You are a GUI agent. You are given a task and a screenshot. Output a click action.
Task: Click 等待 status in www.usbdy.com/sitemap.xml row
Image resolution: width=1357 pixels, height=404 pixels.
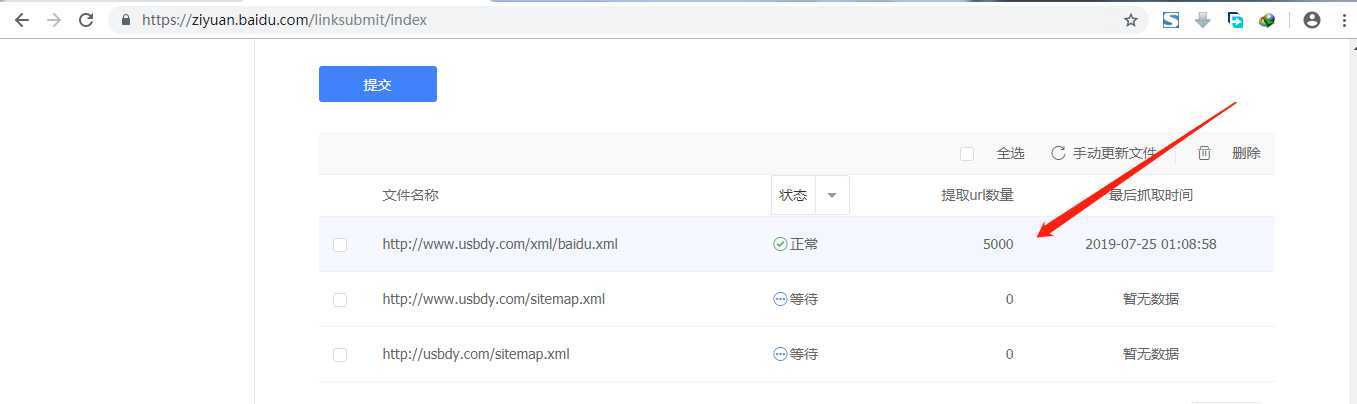click(804, 299)
